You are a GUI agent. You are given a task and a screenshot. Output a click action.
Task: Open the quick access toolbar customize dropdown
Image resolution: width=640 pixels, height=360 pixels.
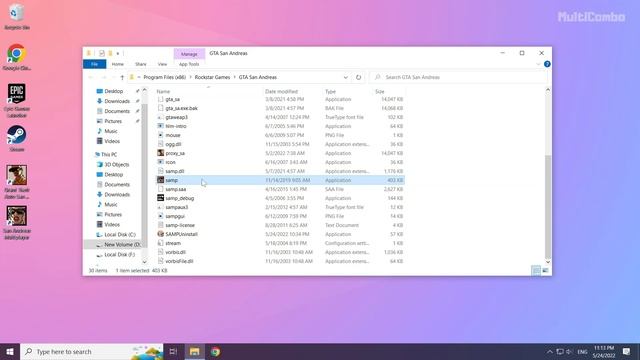click(x=118, y=53)
